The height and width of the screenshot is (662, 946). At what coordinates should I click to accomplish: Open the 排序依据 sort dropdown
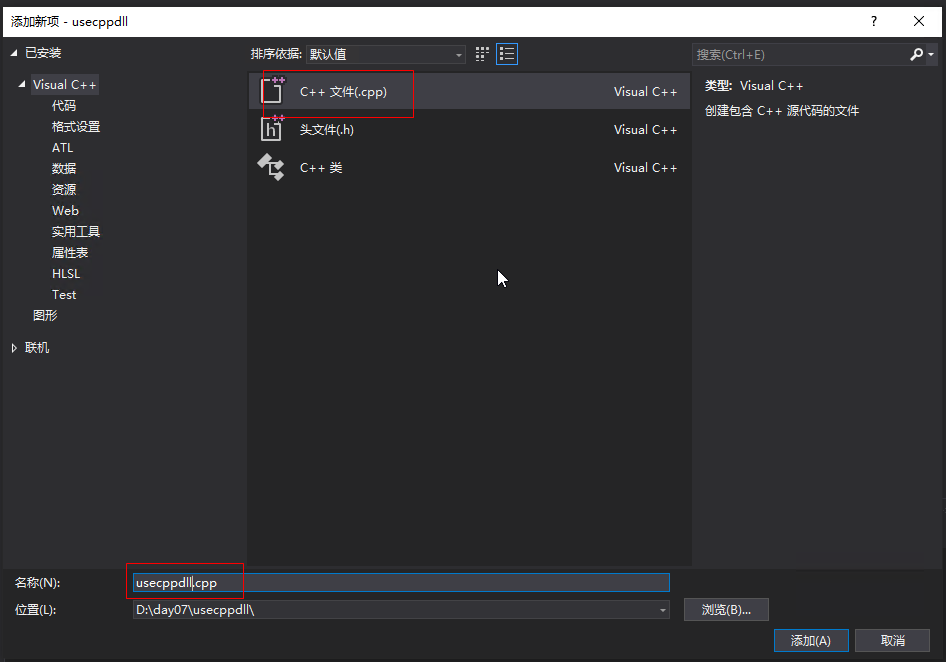pyautogui.click(x=386, y=54)
